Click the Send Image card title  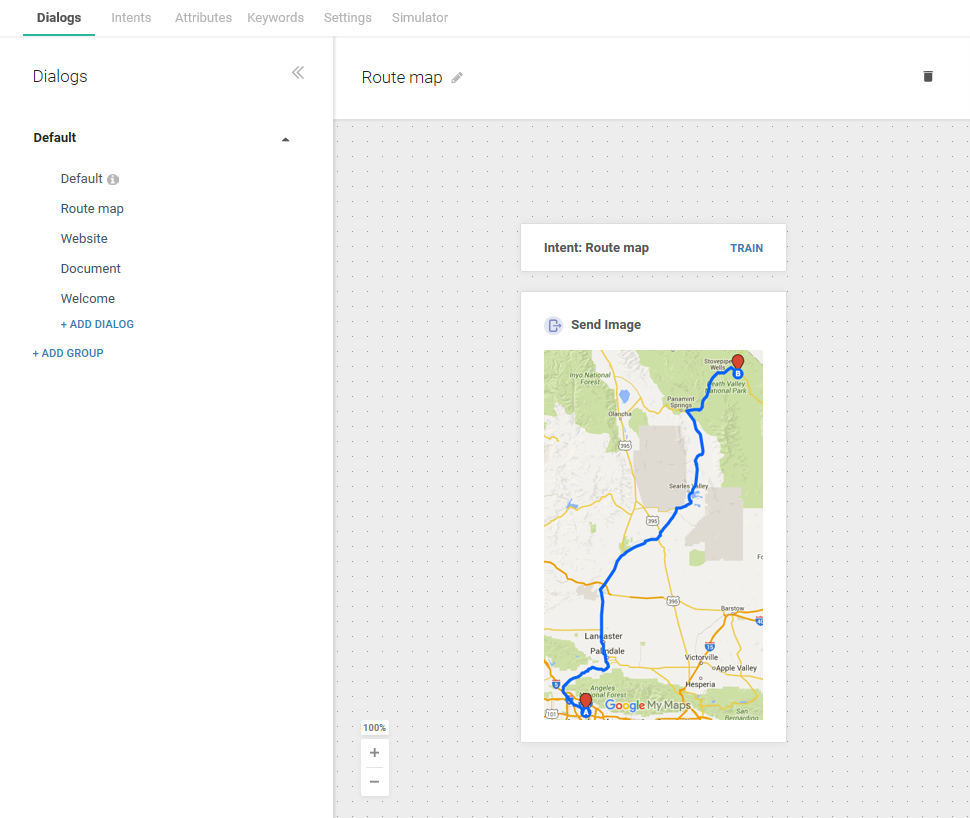coord(606,325)
